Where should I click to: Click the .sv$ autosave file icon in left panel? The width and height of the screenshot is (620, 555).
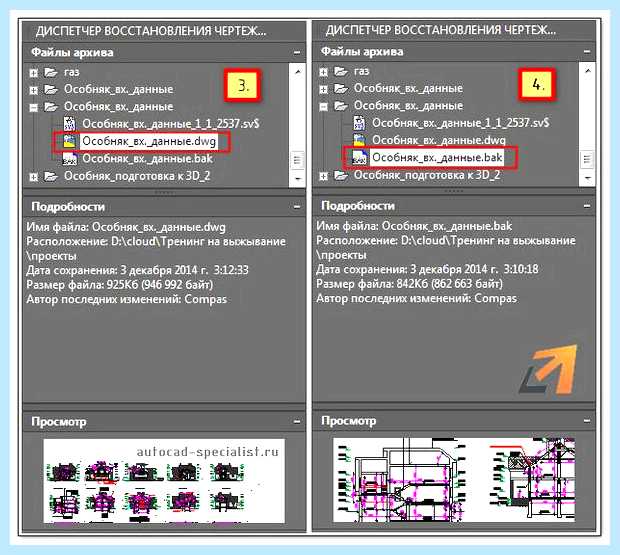coord(70,124)
